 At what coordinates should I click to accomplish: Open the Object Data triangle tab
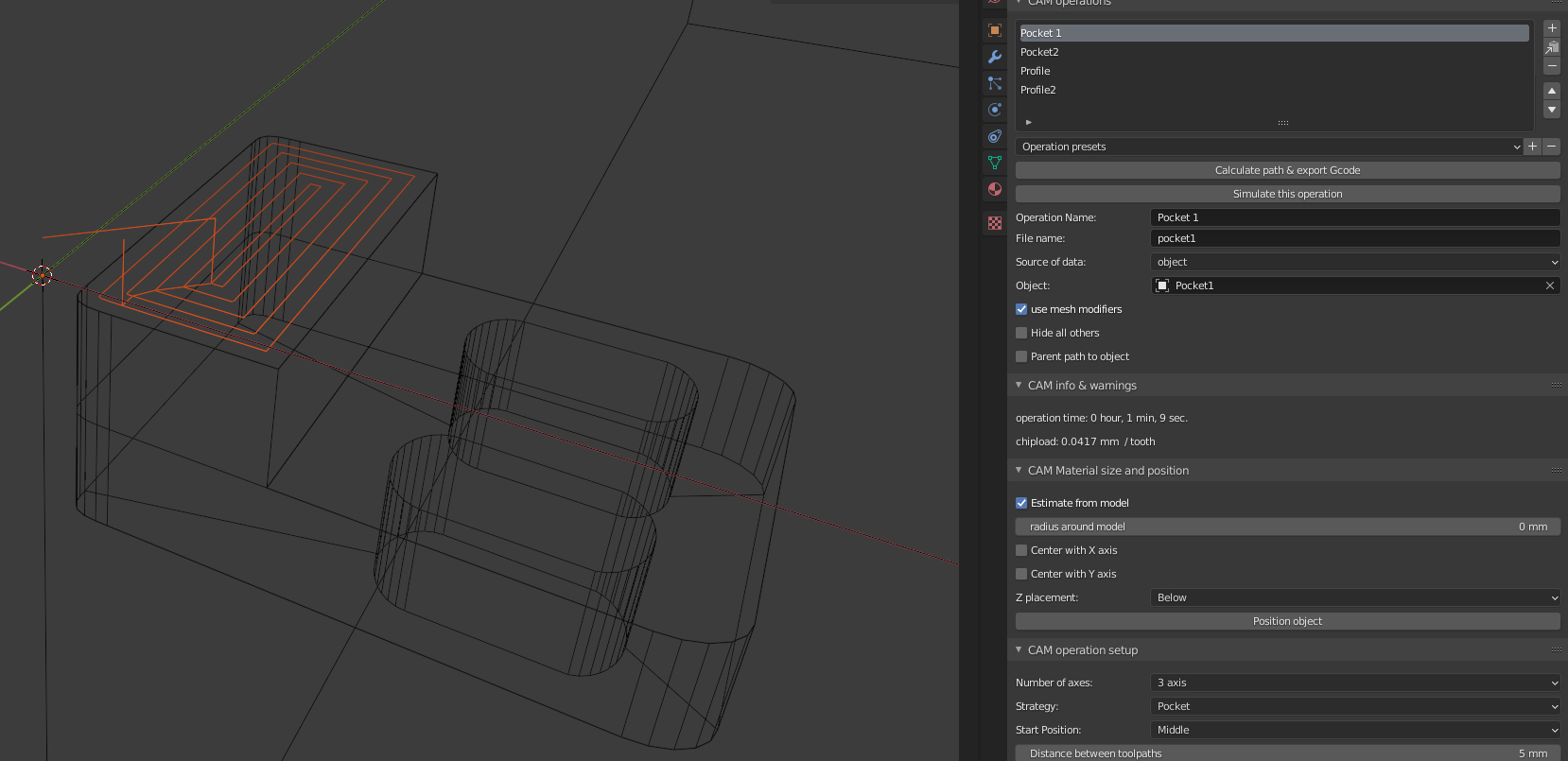994,163
